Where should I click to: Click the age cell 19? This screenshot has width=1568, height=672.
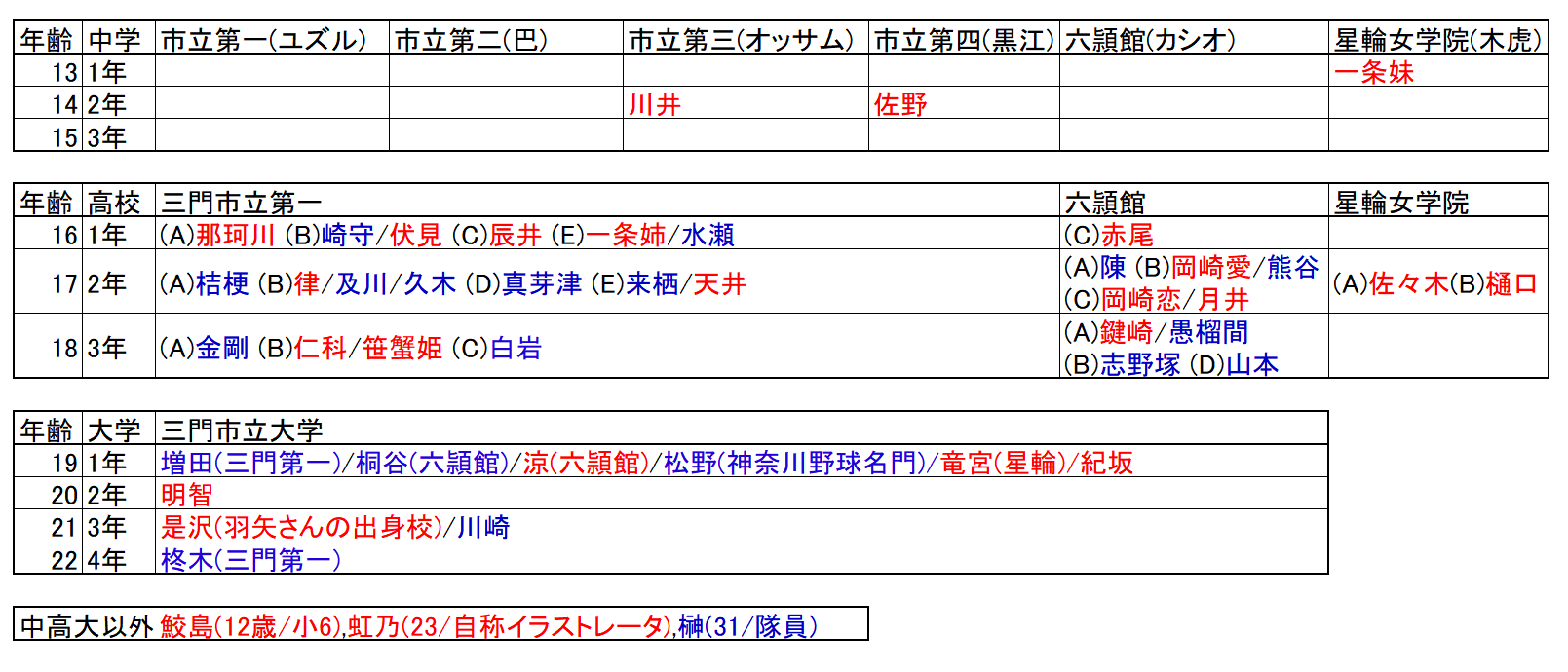[49, 462]
